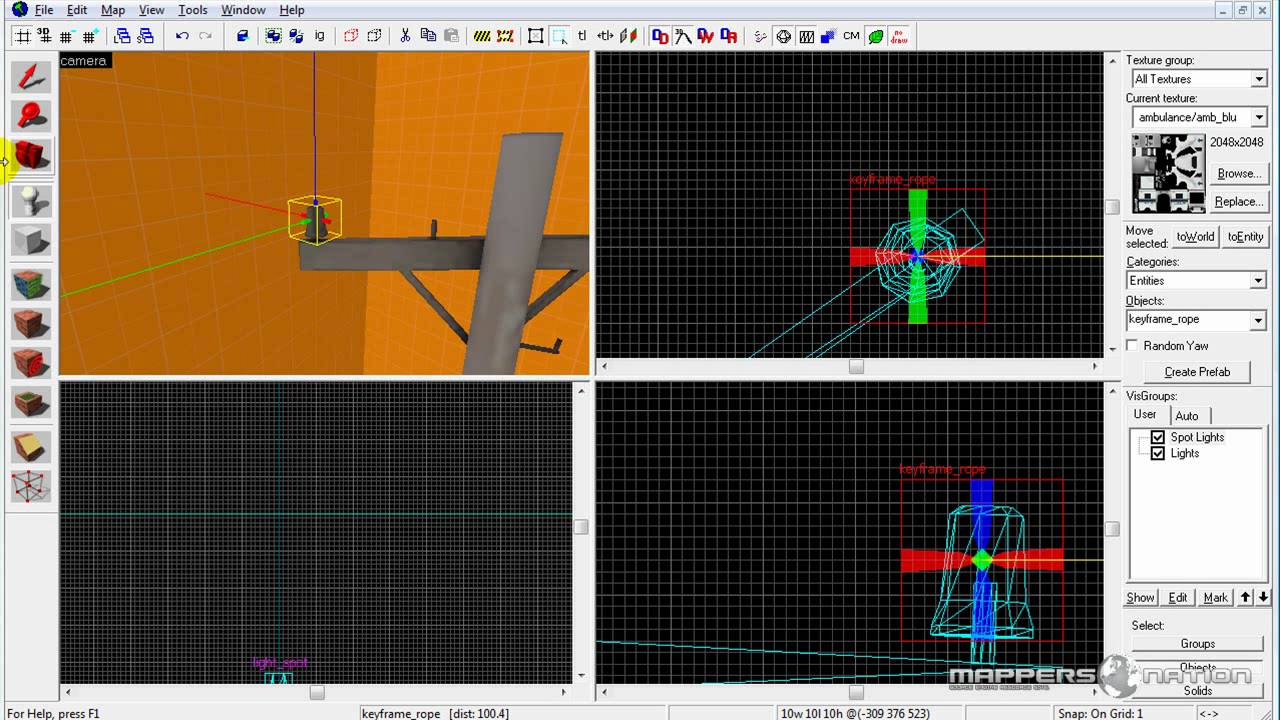The width and height of the screenshot is (1280, 720).
Task: Click the smaller grid icon
Action: 66,36
